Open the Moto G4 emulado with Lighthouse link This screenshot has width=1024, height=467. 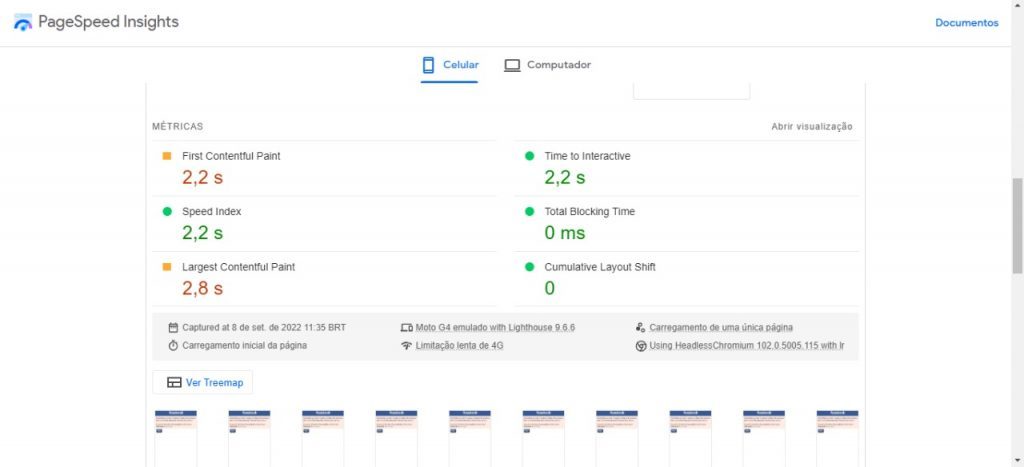pos(495,327)
